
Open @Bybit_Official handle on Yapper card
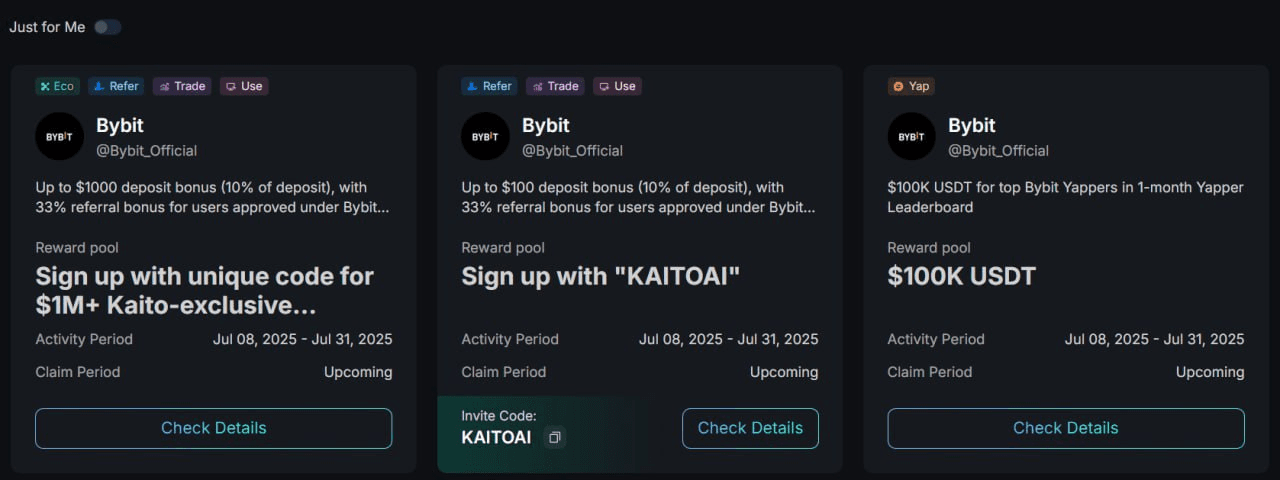coord(998,151)
